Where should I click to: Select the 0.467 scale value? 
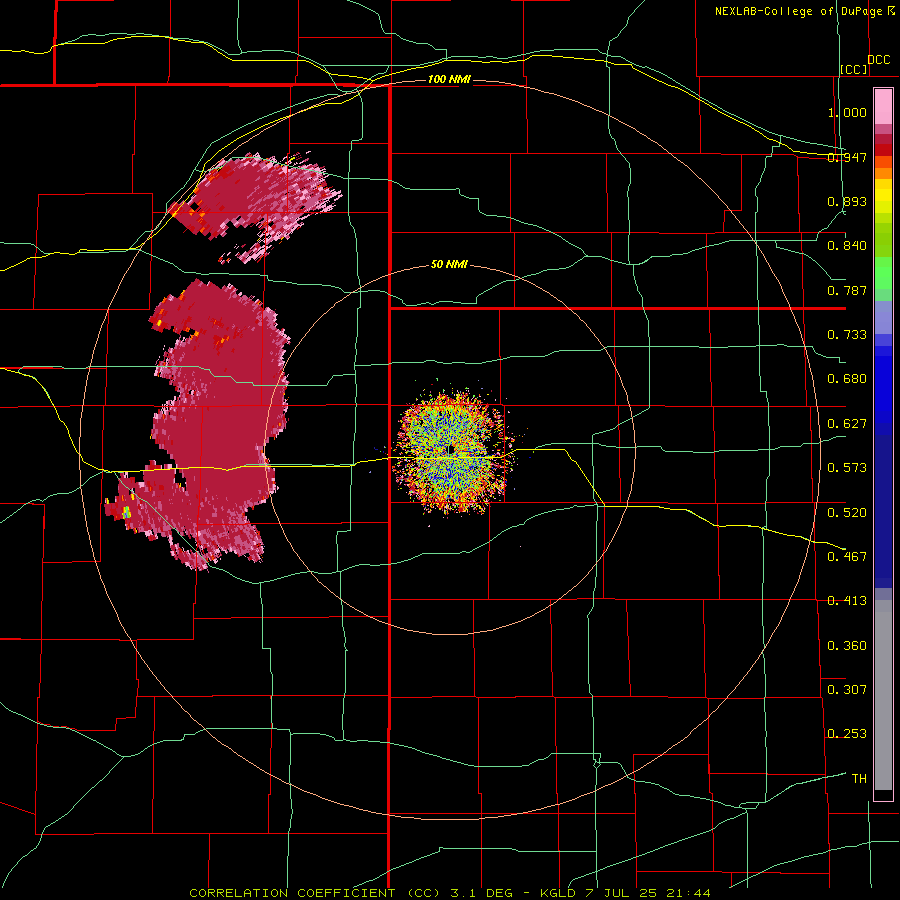[847, 556]
